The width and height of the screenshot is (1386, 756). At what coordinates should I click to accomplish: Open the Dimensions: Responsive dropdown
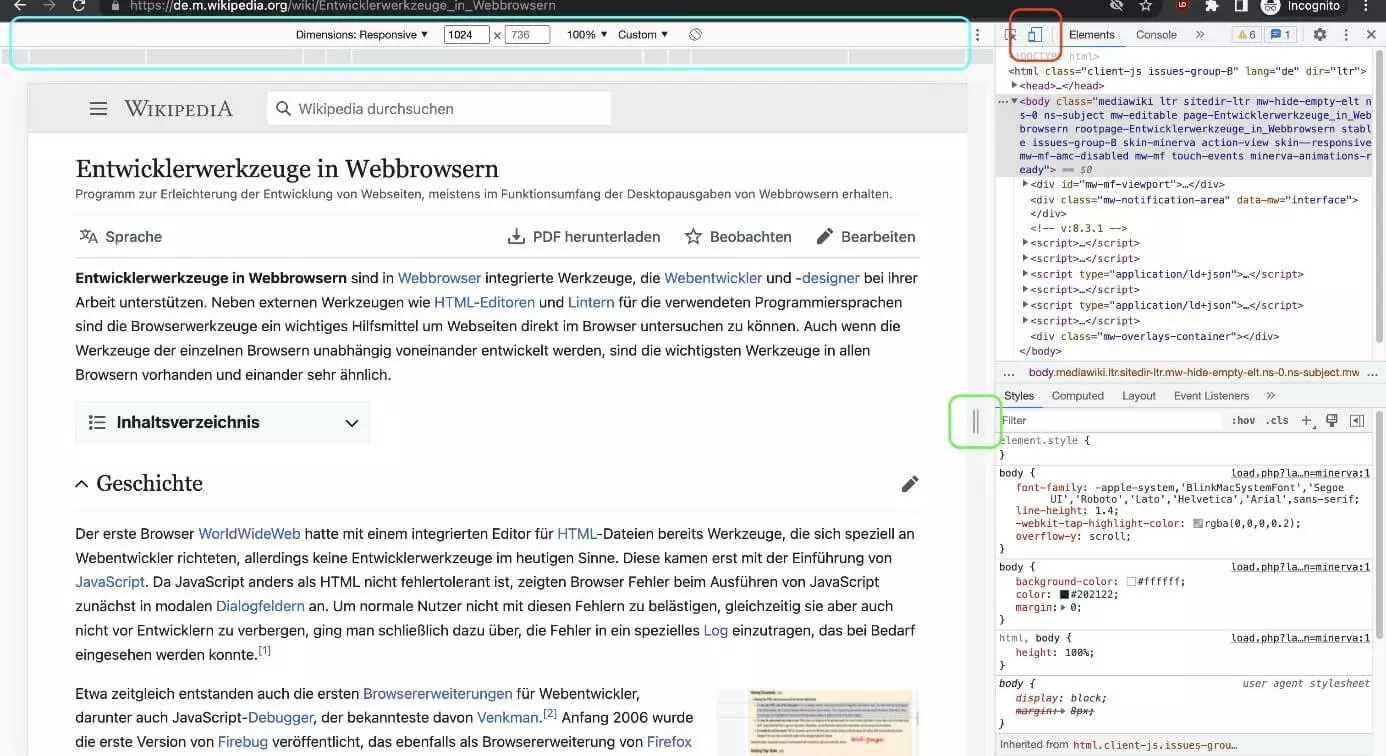[x=362, y=35]
